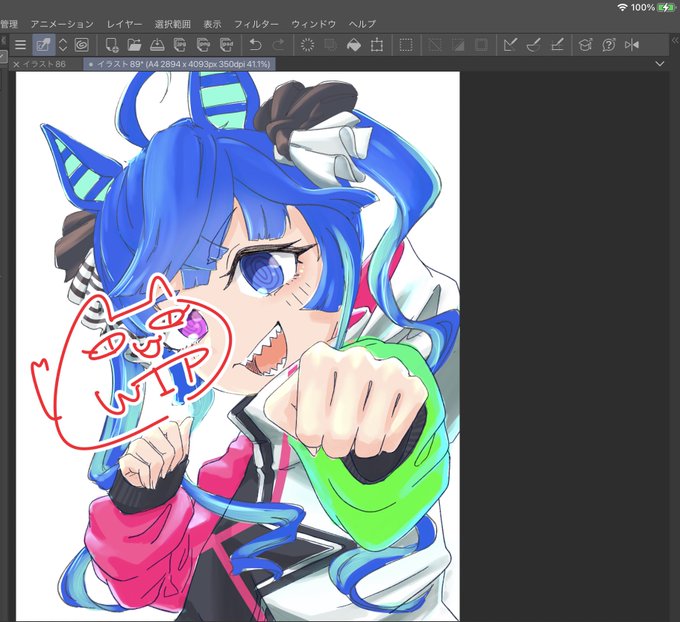The width and height of the screenshot is (680, 622).
Task: Click the Clip Studio spiral icon
Action: click(82, 45)
